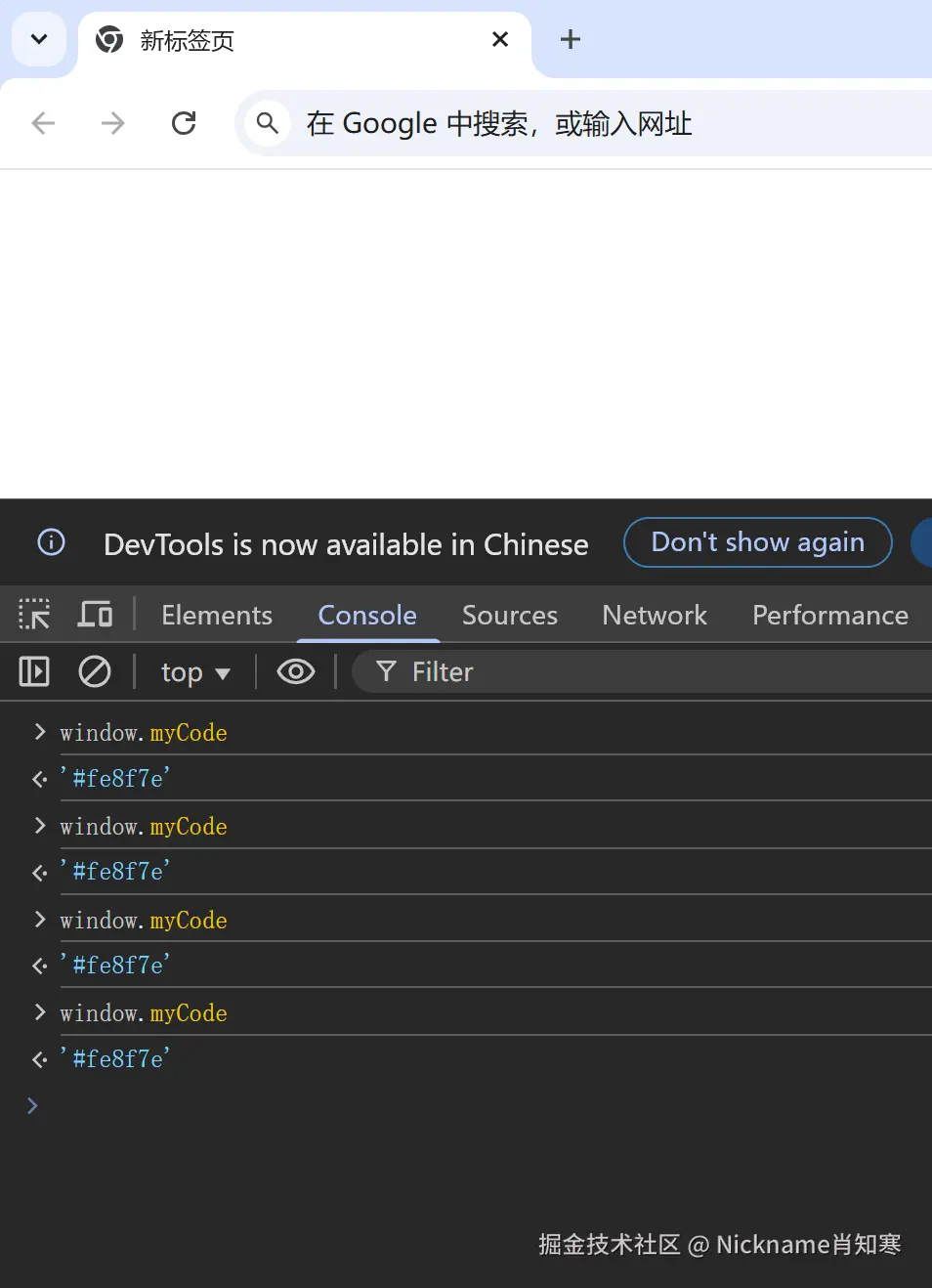Switch to the Elements tab
Viewport: 932px width, 1288px height.
click(217, 615)
